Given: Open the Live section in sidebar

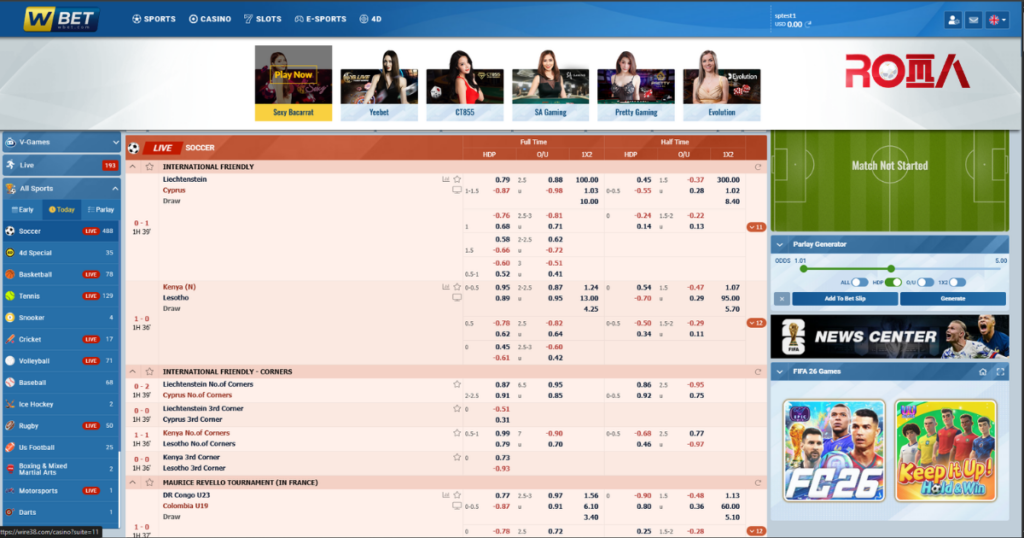Looking at the screenshot, I should tap(61, 165).
